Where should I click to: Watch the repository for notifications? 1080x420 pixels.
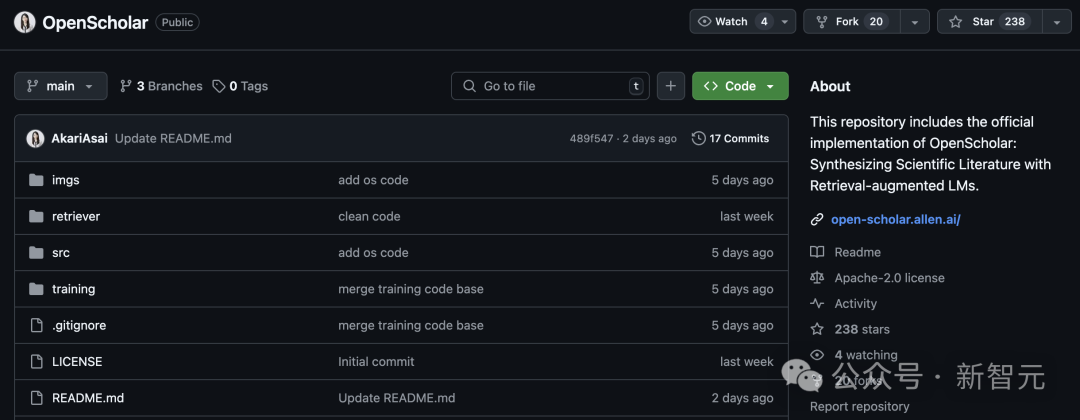[734, 21]
